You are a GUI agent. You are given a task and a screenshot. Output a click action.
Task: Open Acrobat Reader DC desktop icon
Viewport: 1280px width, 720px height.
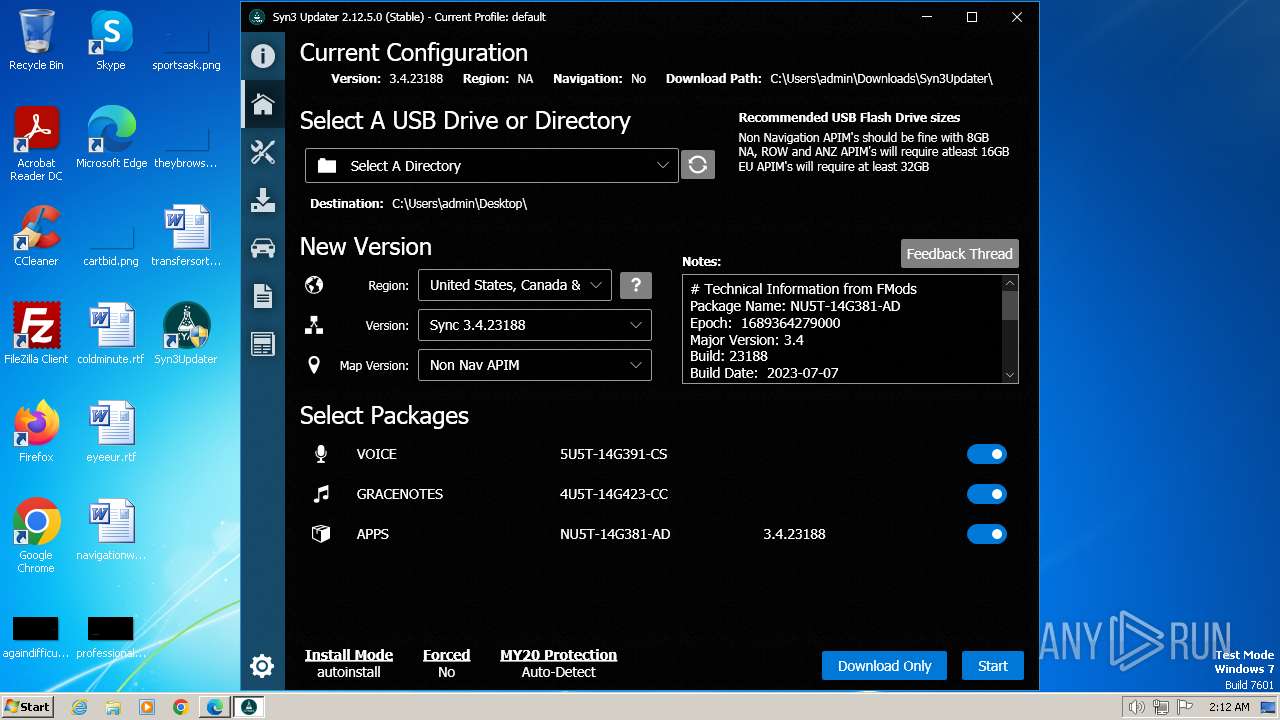click(36, 144)
